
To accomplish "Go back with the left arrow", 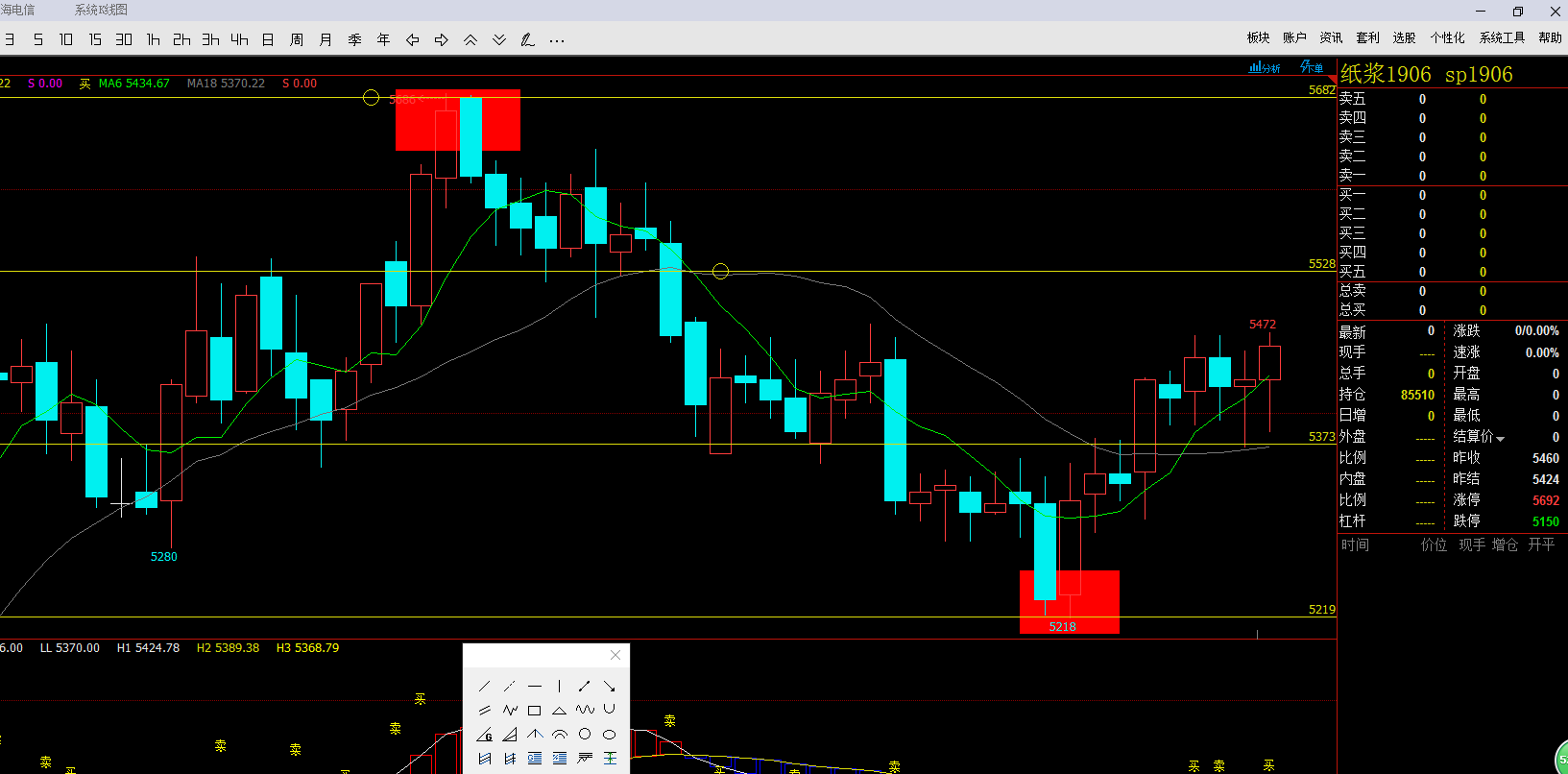I will [x=413, y=39].
